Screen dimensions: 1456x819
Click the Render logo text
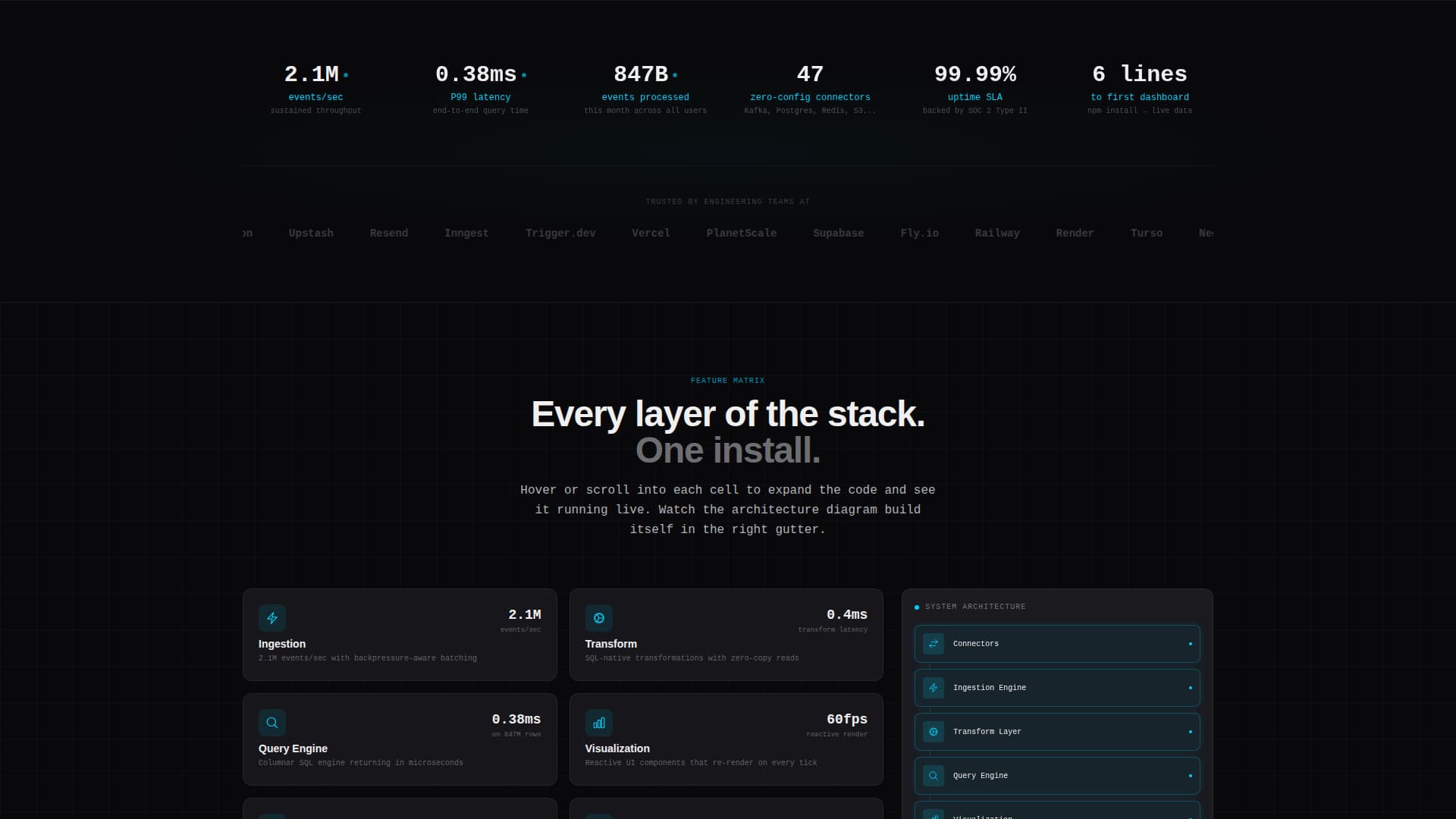point(1075,234)
